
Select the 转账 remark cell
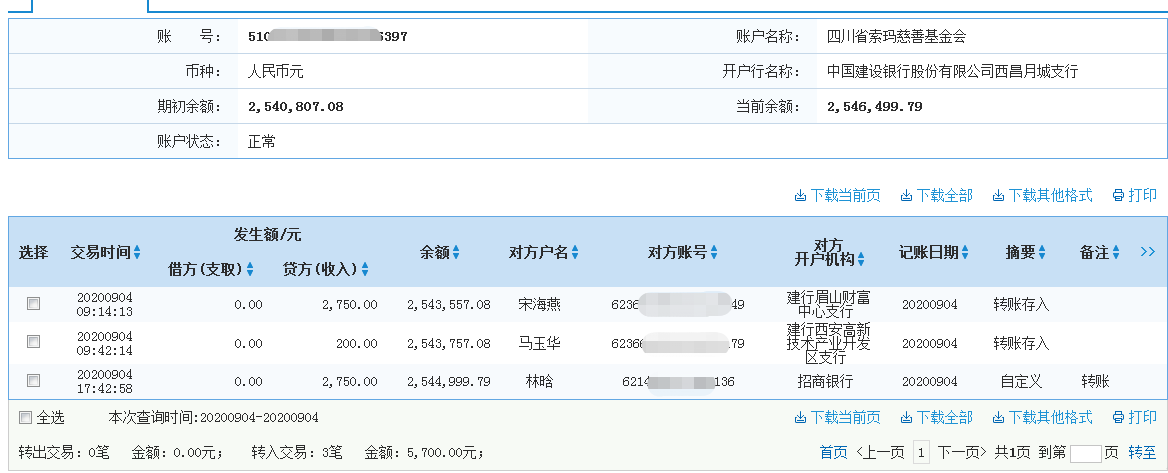tap(1095, 381)
